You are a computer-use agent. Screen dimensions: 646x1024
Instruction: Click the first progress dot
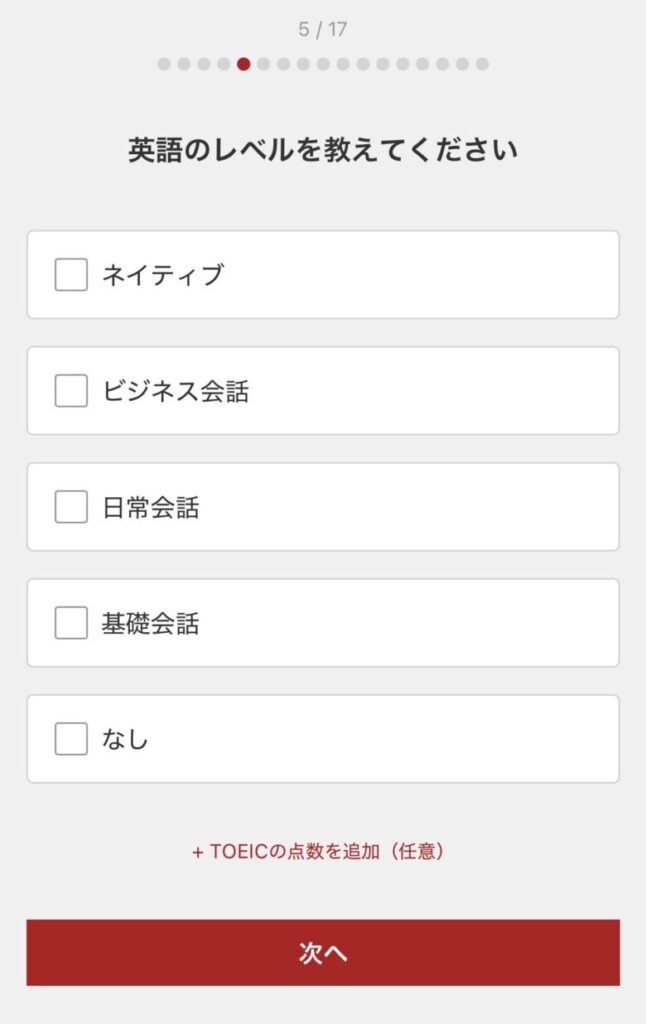(164, 64)
